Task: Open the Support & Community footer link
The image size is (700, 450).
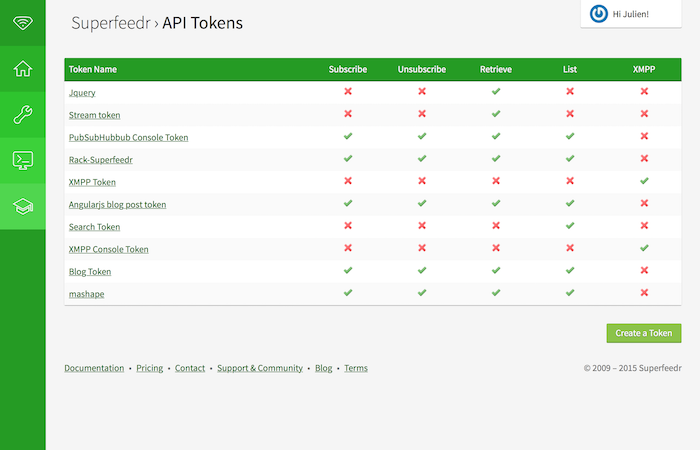Action: (x=260, y=368)
